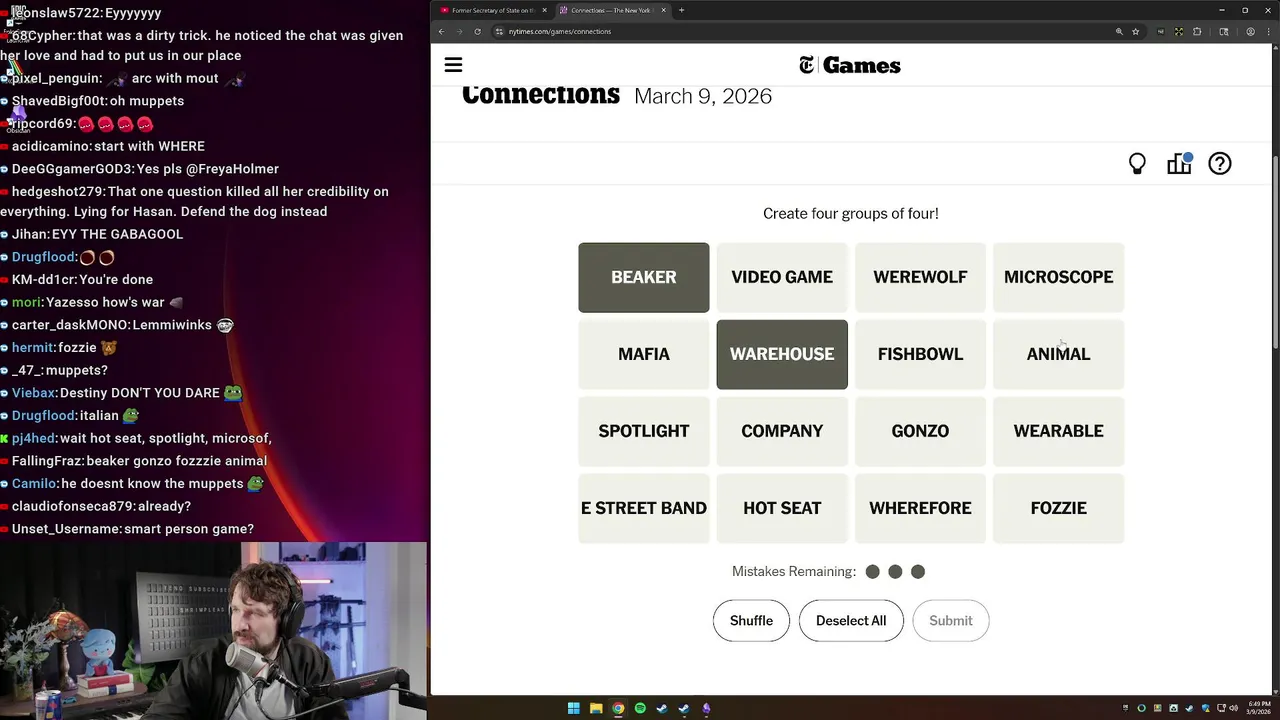Screen dimensions: 1280x720
Task: Open the stats bar chart icon
Action: (x=1179, y=164)
